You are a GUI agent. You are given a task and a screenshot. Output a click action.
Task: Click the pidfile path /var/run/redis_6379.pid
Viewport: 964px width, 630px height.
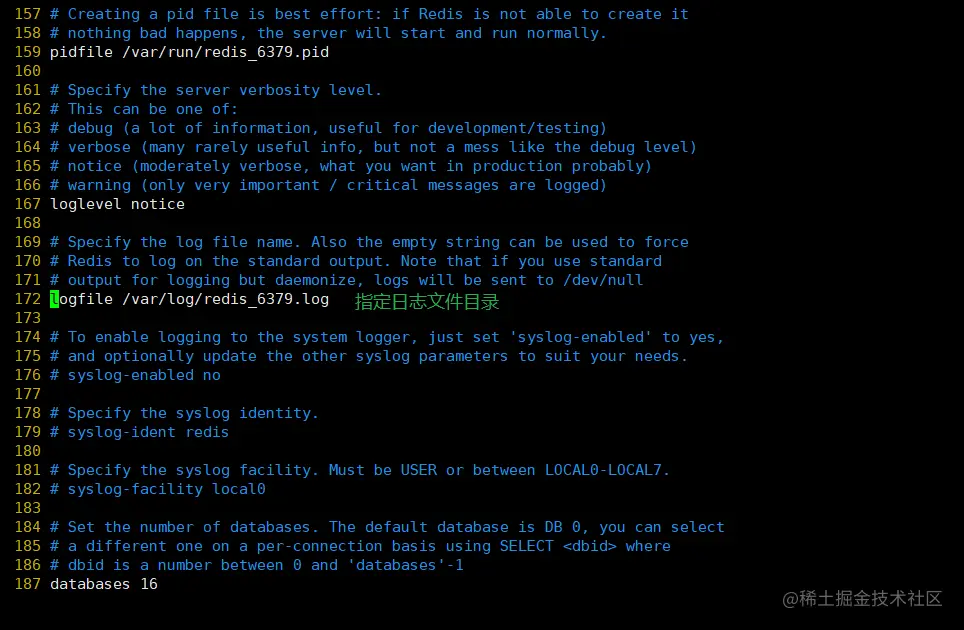(x=226, y=52)
